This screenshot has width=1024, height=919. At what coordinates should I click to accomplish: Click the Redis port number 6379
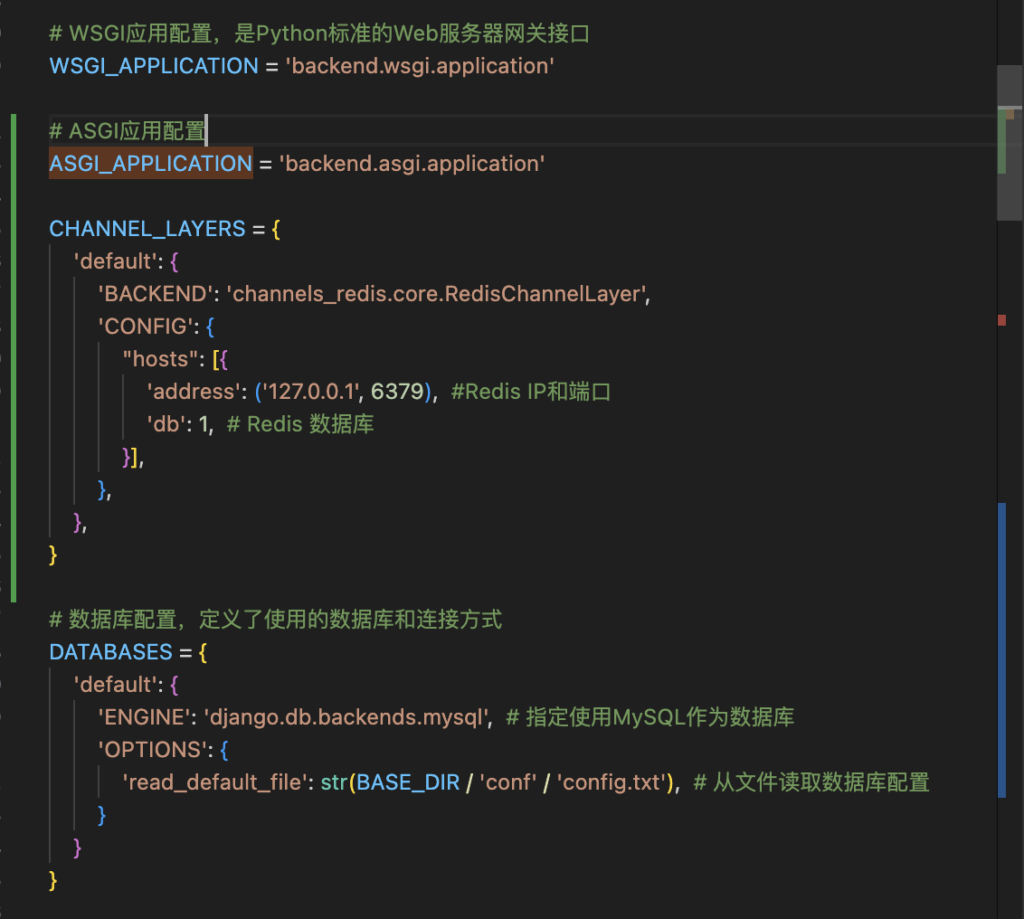397,391
